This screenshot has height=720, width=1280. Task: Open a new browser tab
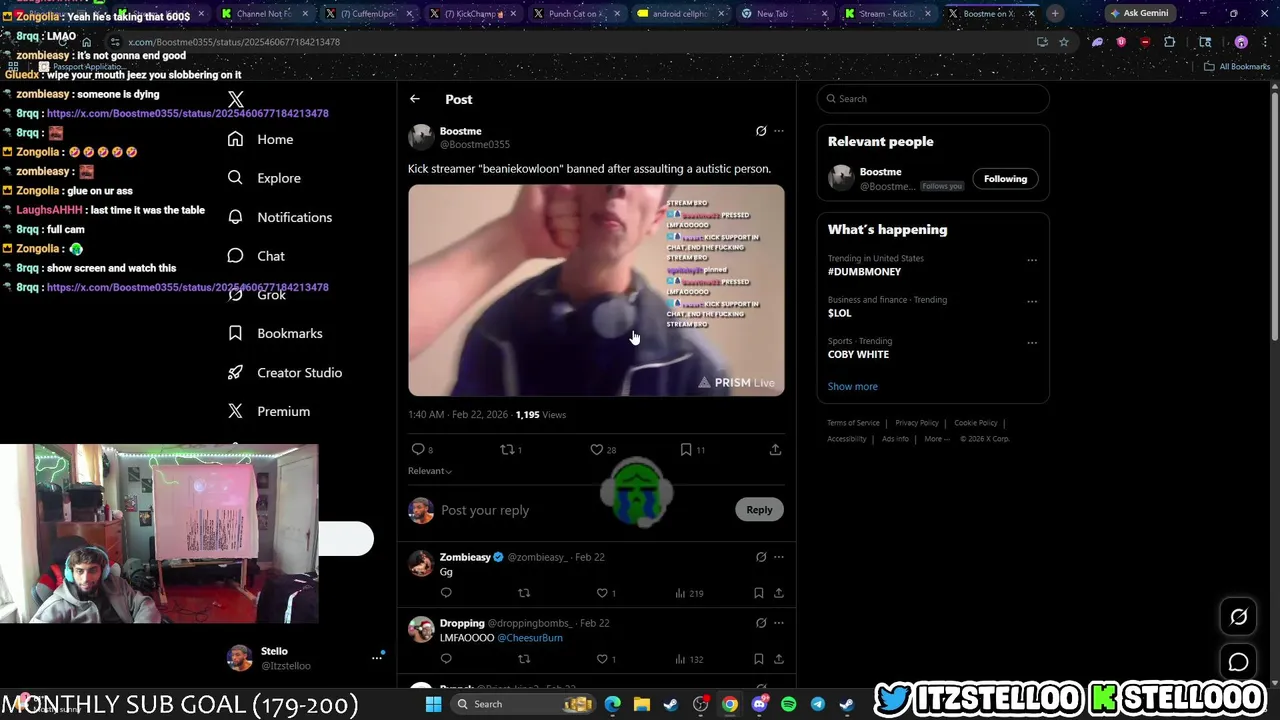[x=1055, y=14]
